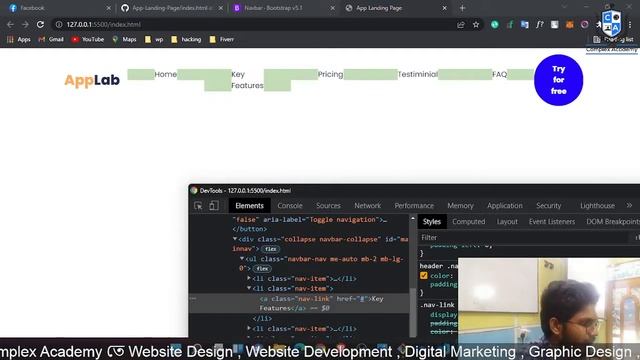This screenshot has width=640, height=360.
Task: Click the Home nav link
Action: [166, 74]
